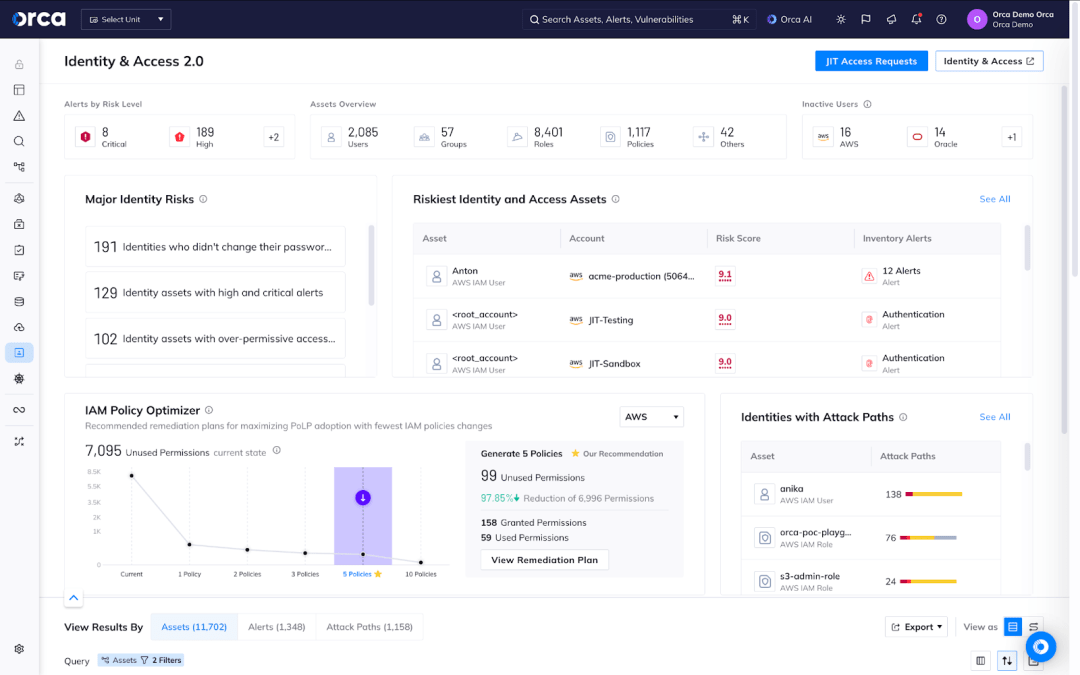Open the infinity loop icon in sidebar
Screen dimensions: 1080x675
(x=19, y=410)
